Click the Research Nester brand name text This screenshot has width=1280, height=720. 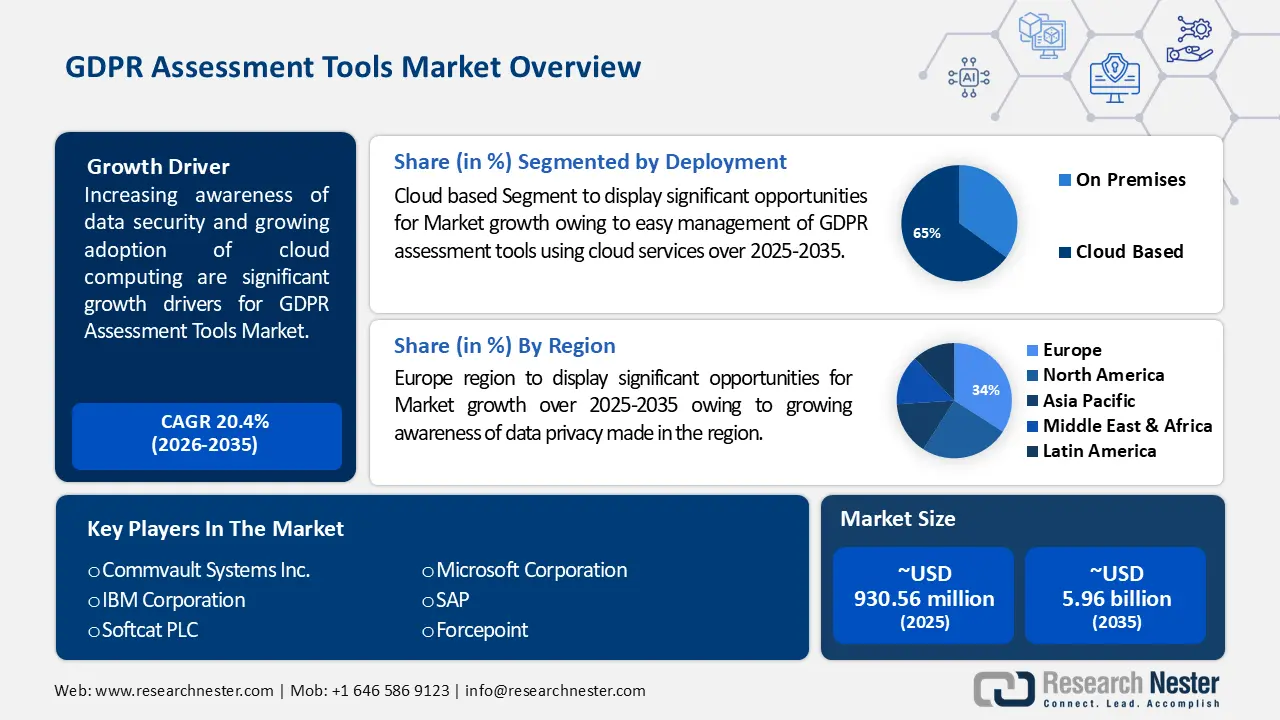(x=1131, y=684)
